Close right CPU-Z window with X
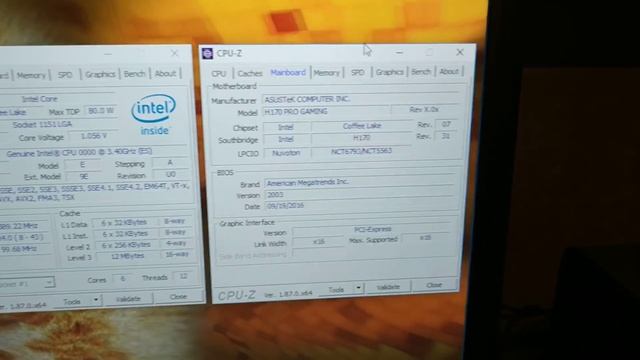The width and height of the screenshot is (640, 360). coord(460,52)
